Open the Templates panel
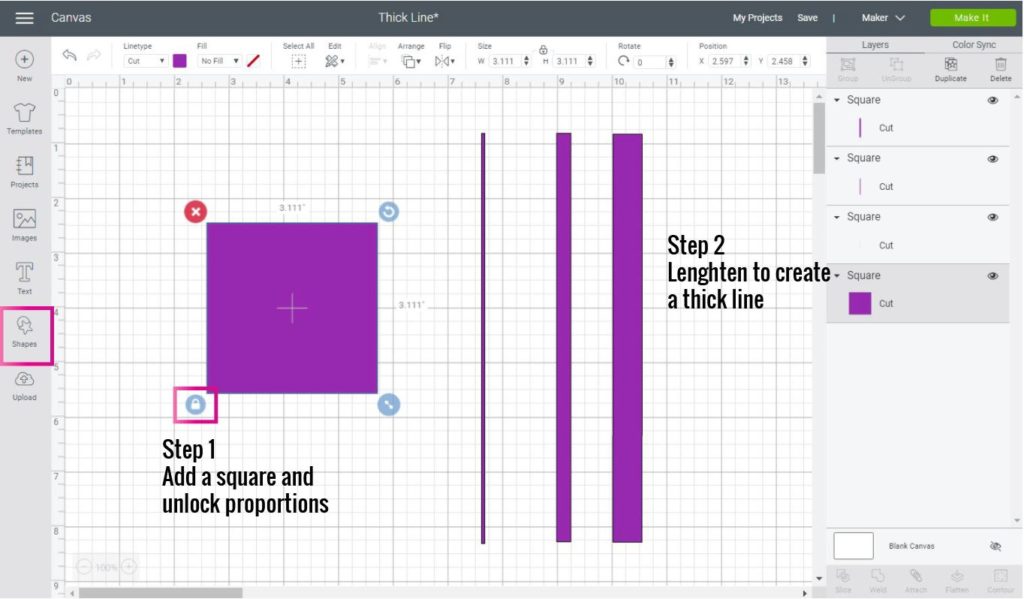1024x599 pixels. 24,118
